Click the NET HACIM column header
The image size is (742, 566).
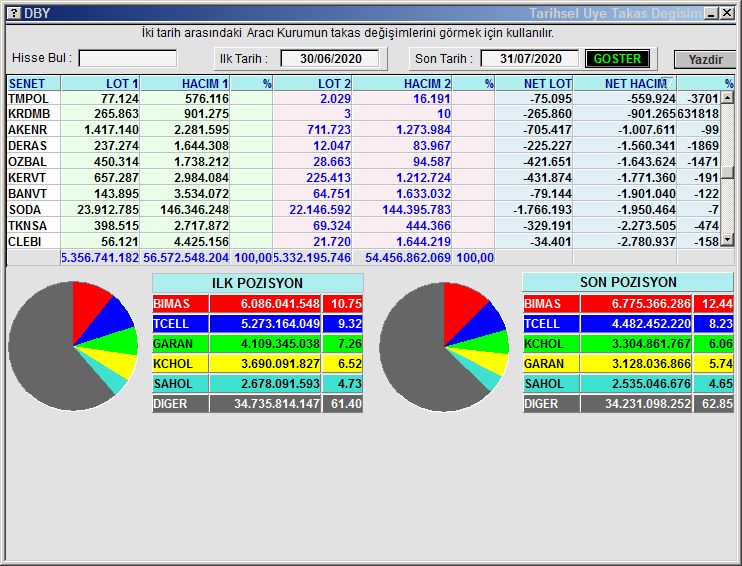tap(635, 84)
